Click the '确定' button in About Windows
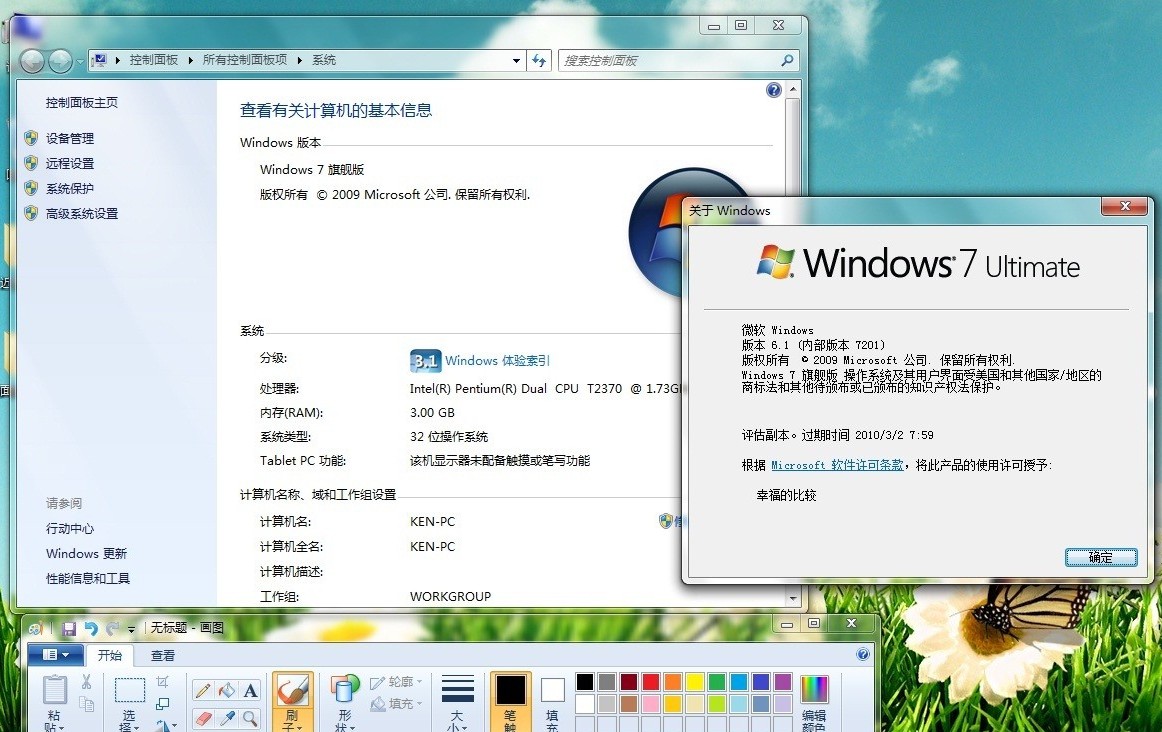This screenshot has height=732, width=1162. coord(1101,557)
